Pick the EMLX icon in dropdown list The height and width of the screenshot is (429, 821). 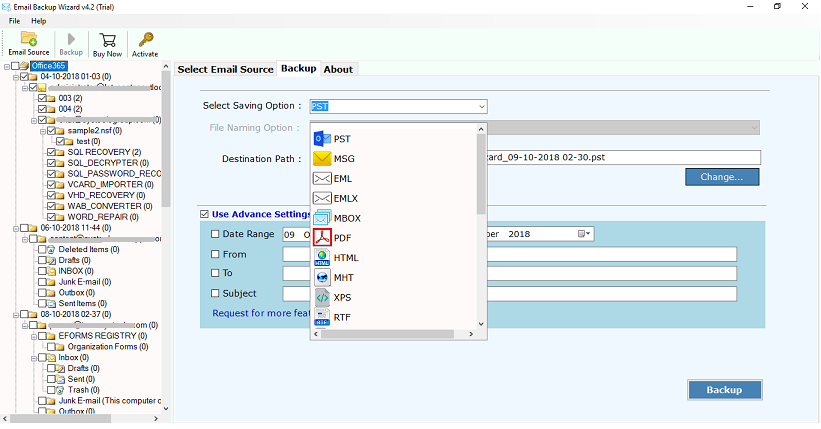click(x=322, y=199)
